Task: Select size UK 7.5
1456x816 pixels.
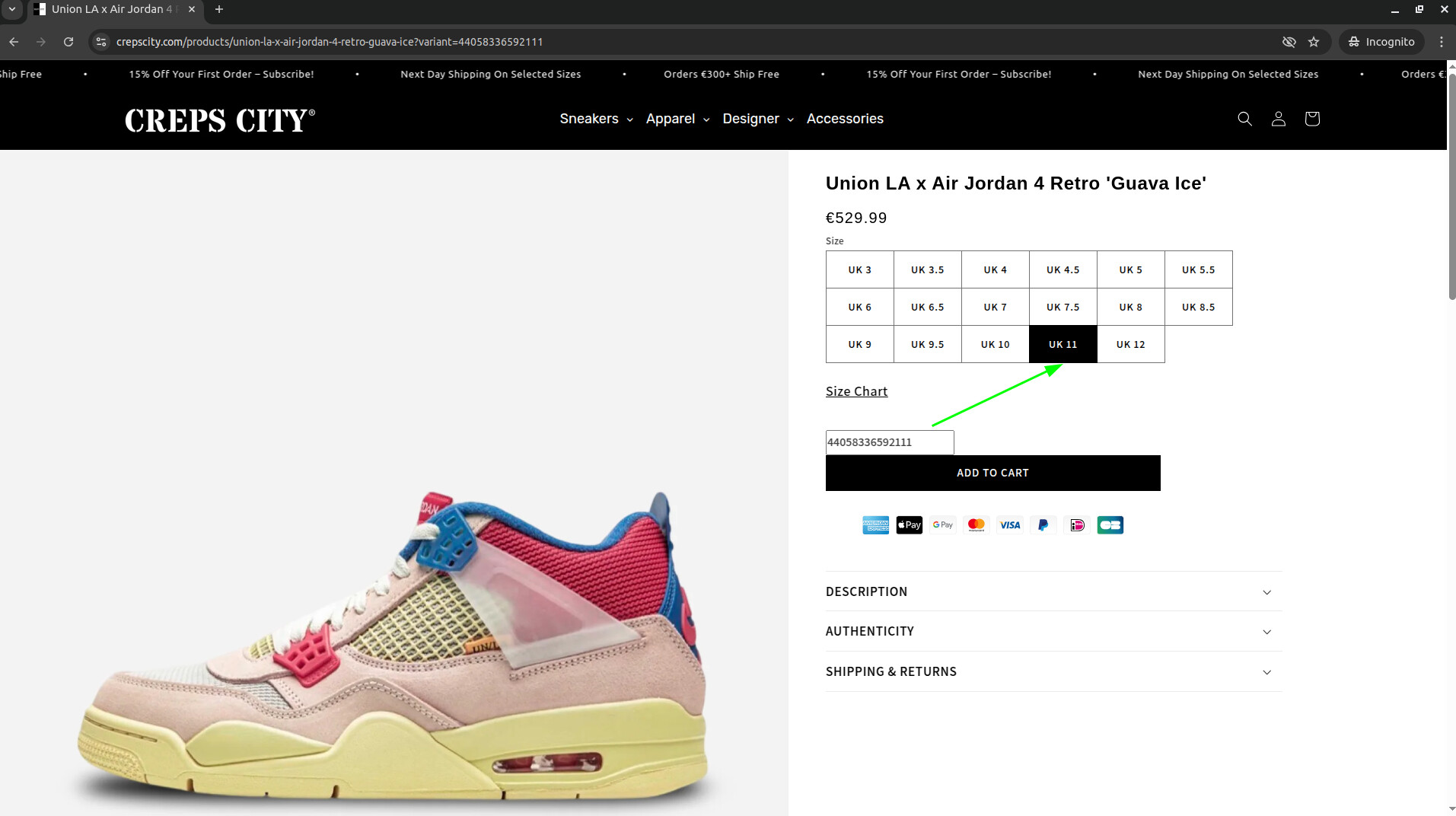Action: pyautogui.click(x=1063, y=307)
